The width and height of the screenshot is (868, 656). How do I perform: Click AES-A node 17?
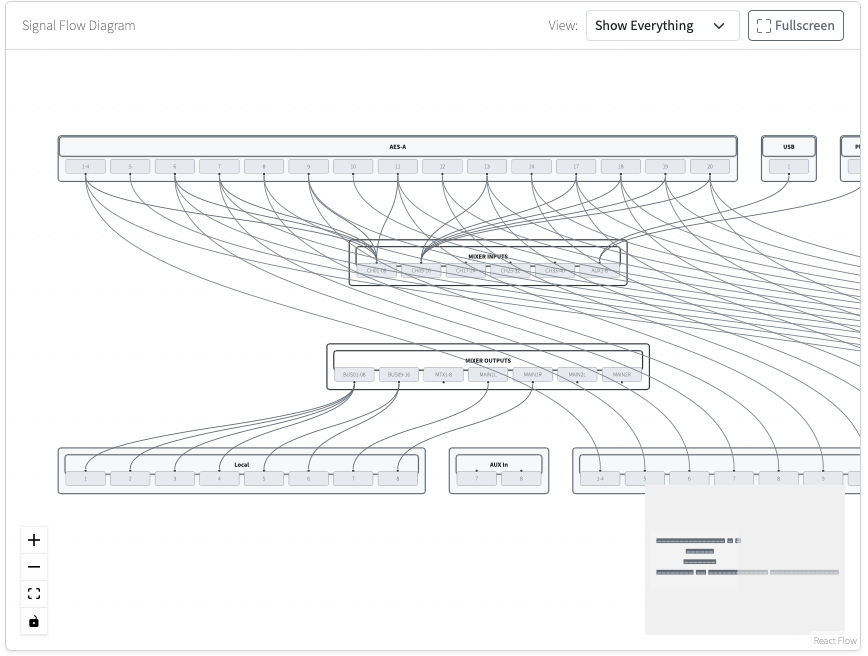(x=576, y=166)
